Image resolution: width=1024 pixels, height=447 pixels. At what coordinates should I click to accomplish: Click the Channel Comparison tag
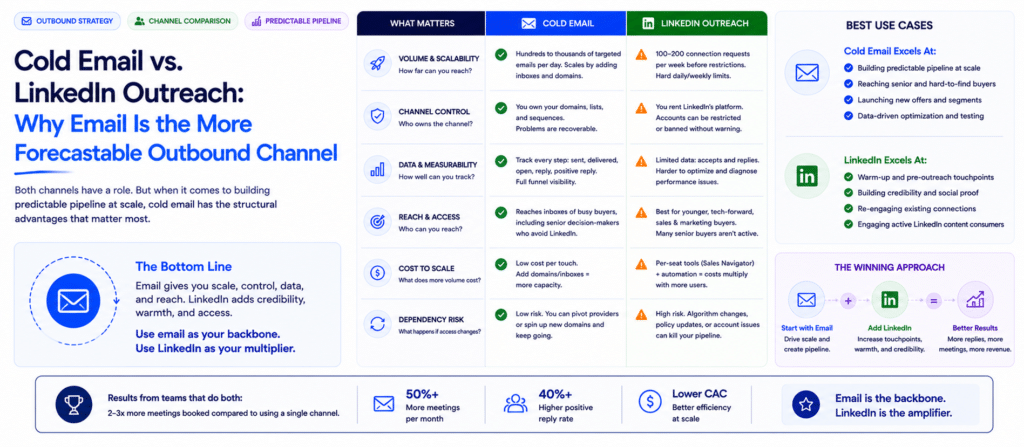[183, 21]
